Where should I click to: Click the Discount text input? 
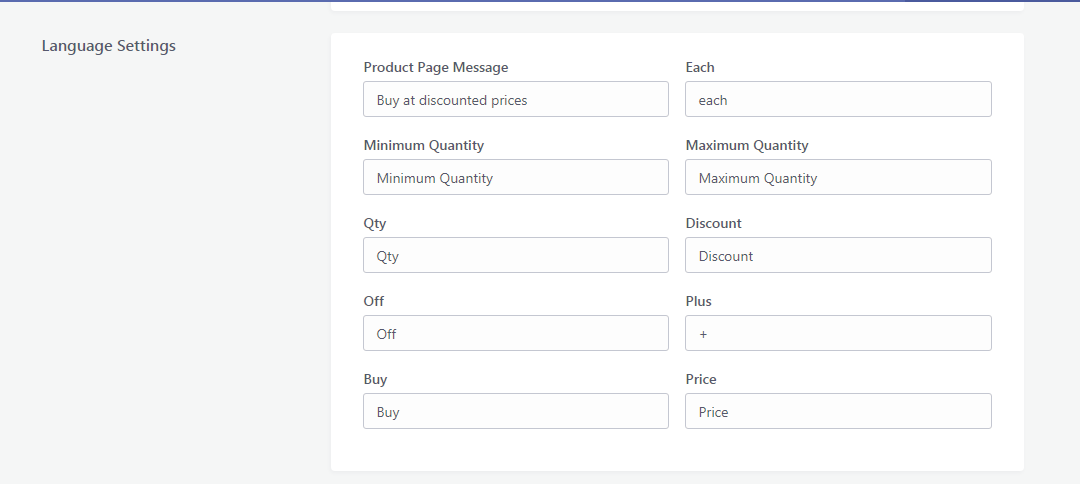(838, 256)
